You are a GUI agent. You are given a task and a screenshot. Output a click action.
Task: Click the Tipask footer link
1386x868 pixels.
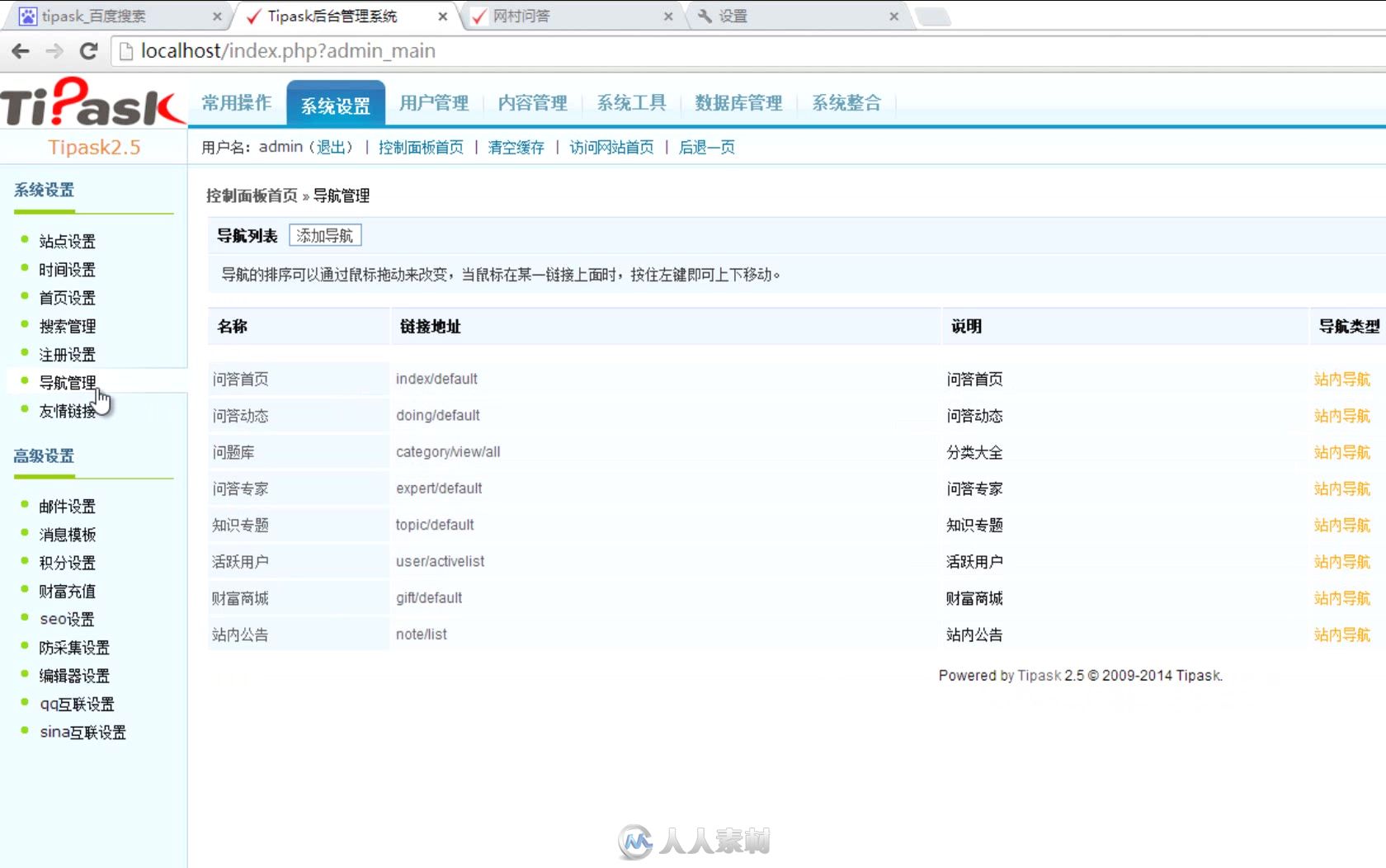[x=1039, y=676]
